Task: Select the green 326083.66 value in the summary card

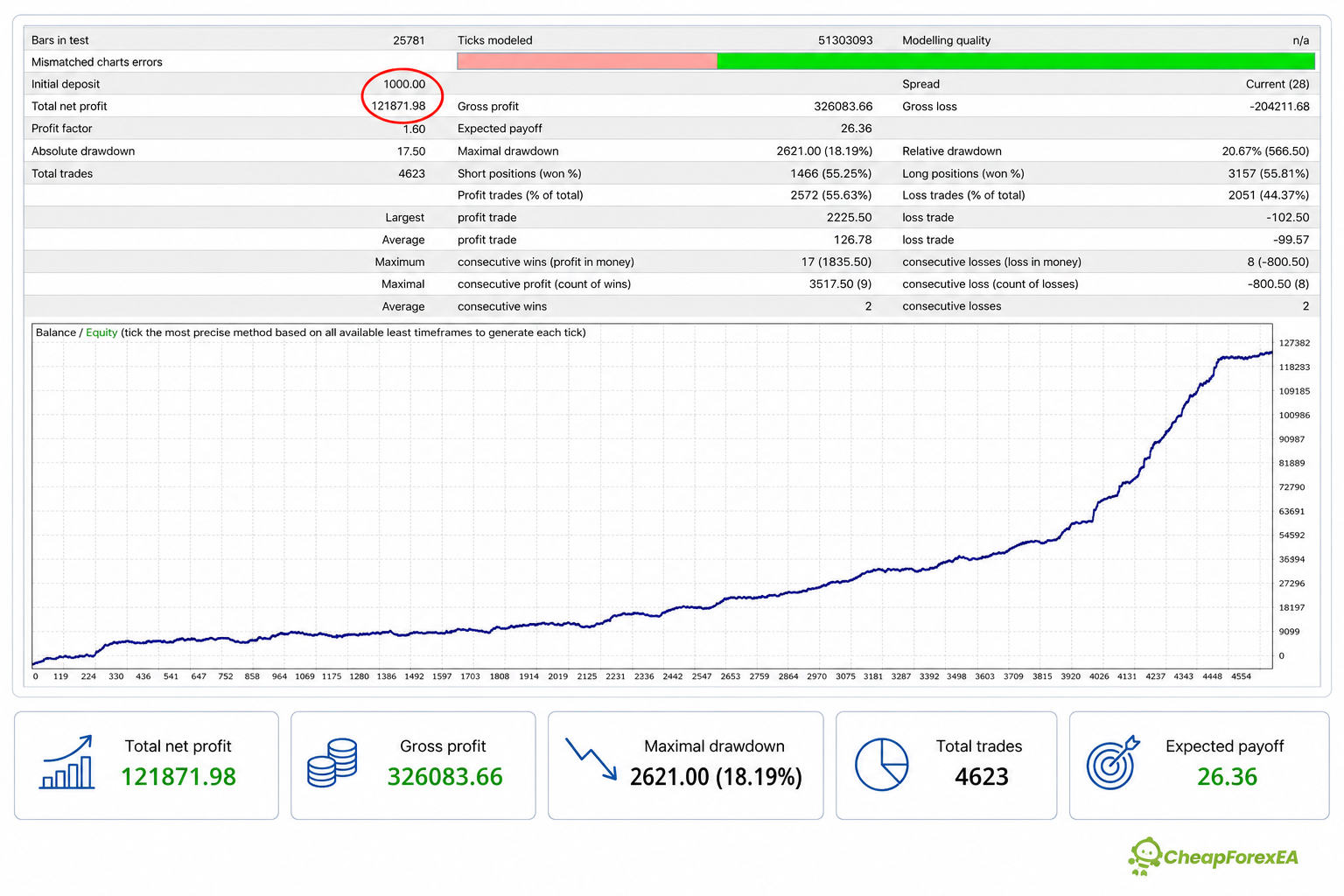Action: click(445, 777)
